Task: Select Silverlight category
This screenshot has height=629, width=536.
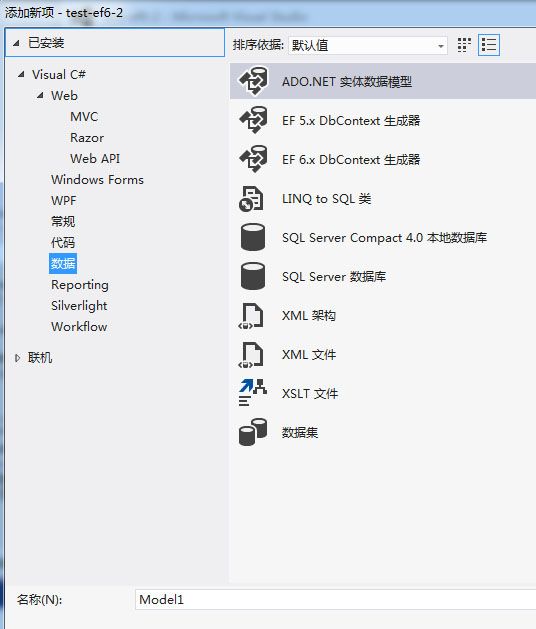Action: click(x=79, y=306)
